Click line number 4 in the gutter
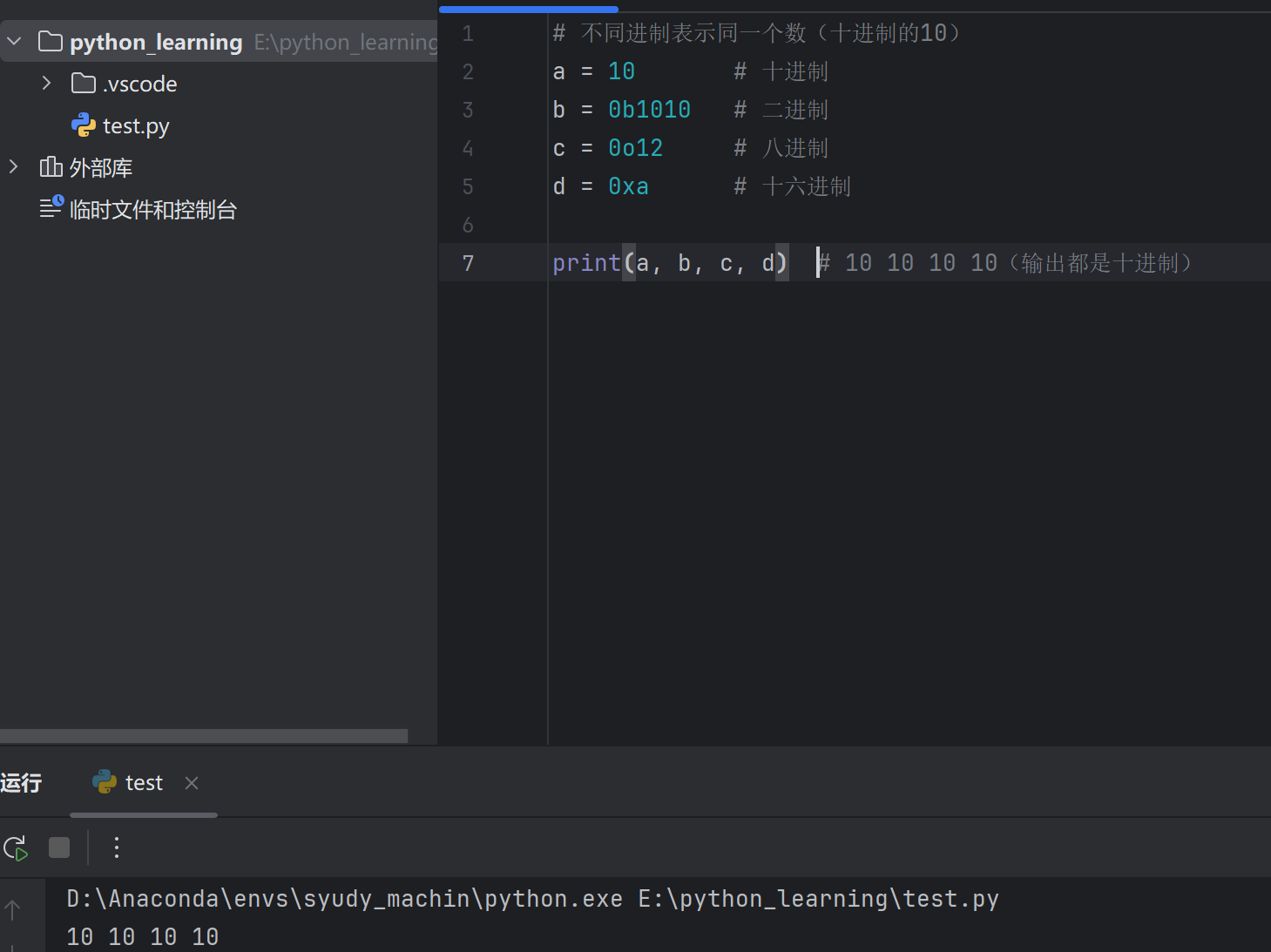 (x=468, y=149)
